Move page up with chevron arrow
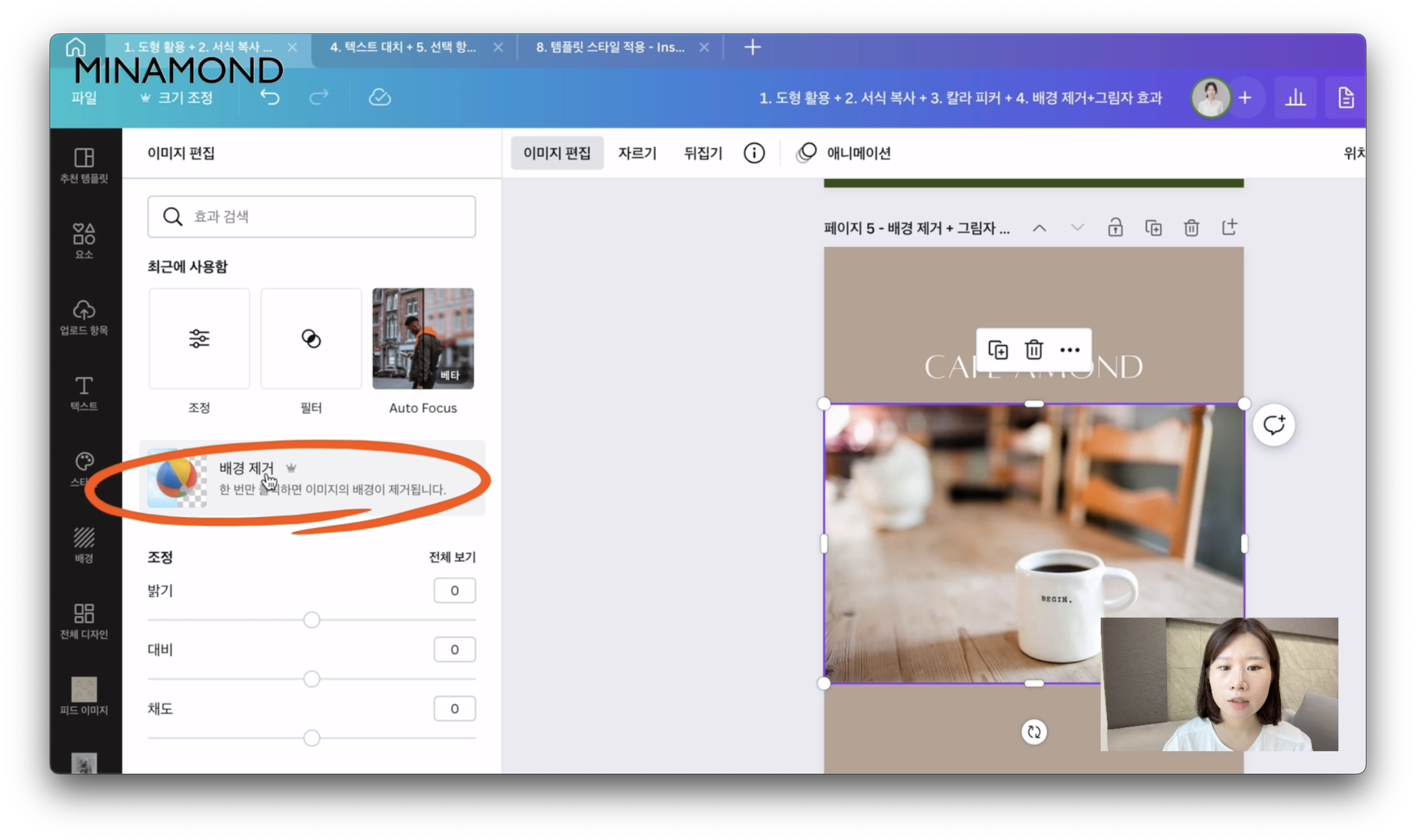Viewport: 1416px width, 840px height. [x=1039, y=228]
